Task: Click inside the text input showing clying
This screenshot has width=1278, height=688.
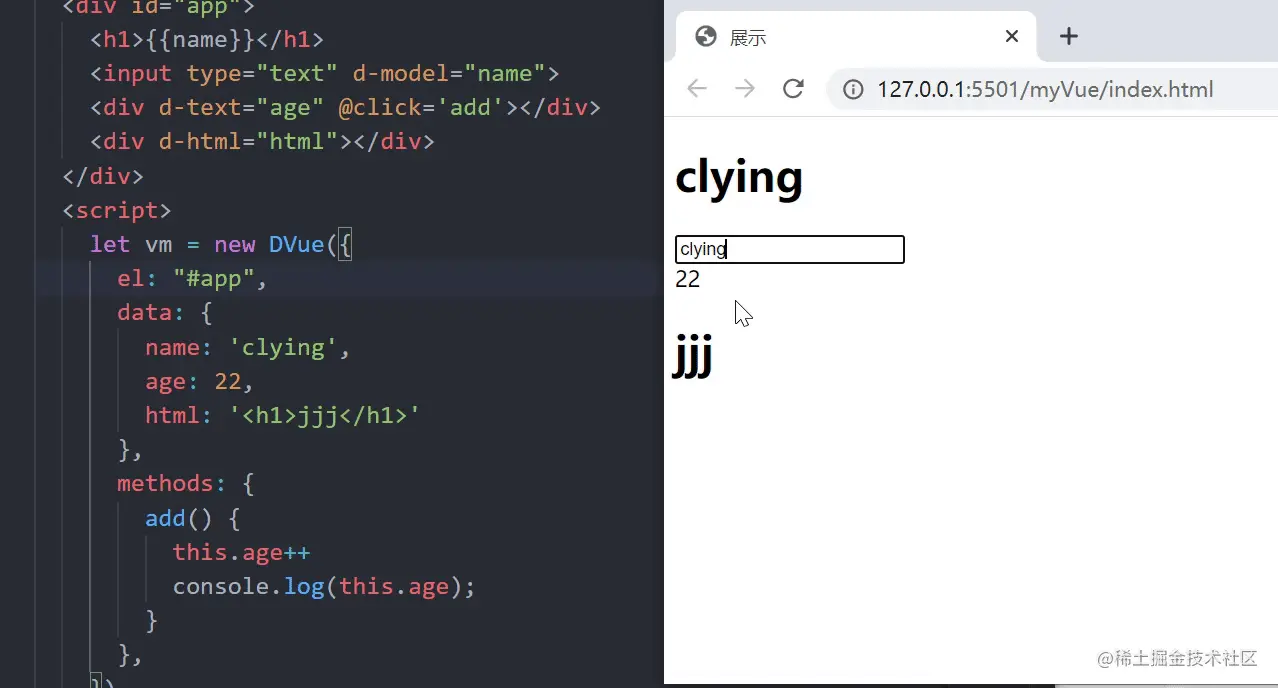Action: click(789, 249)
